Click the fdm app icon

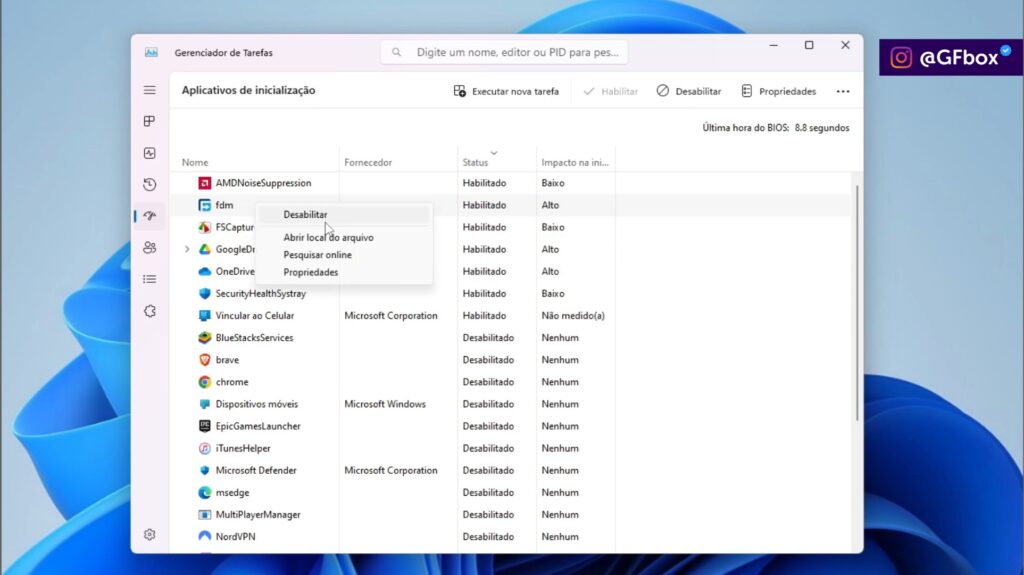[204, 205]
